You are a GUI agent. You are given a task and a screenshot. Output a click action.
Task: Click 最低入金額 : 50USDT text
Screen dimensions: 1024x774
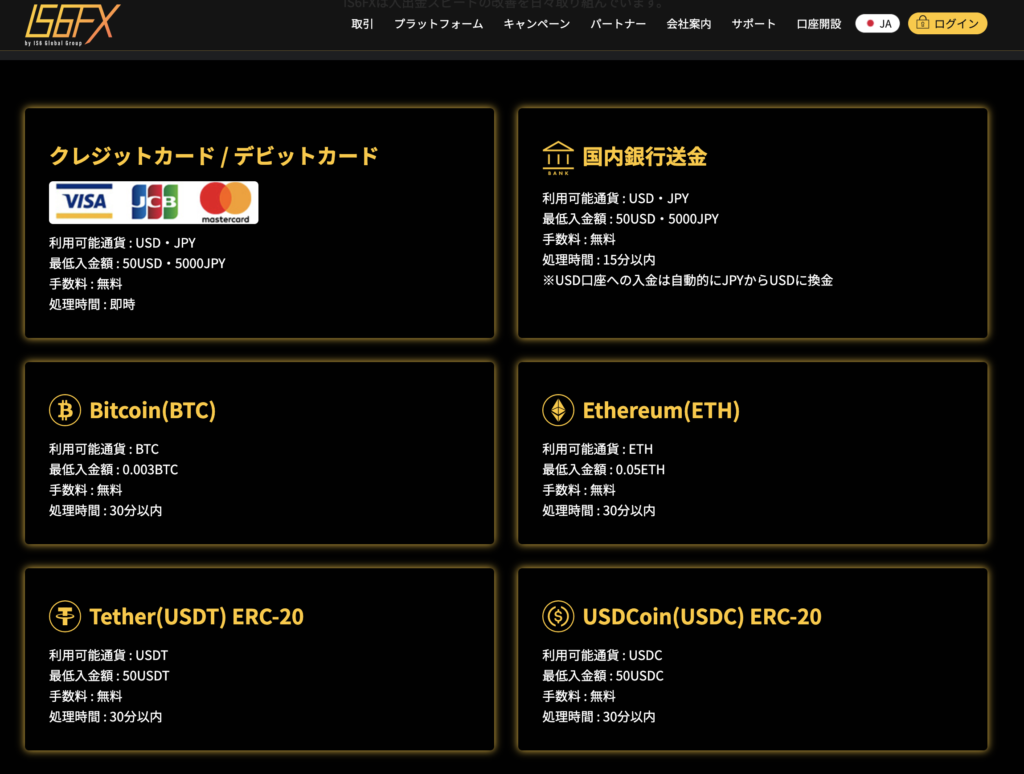(x=109, y=675)
